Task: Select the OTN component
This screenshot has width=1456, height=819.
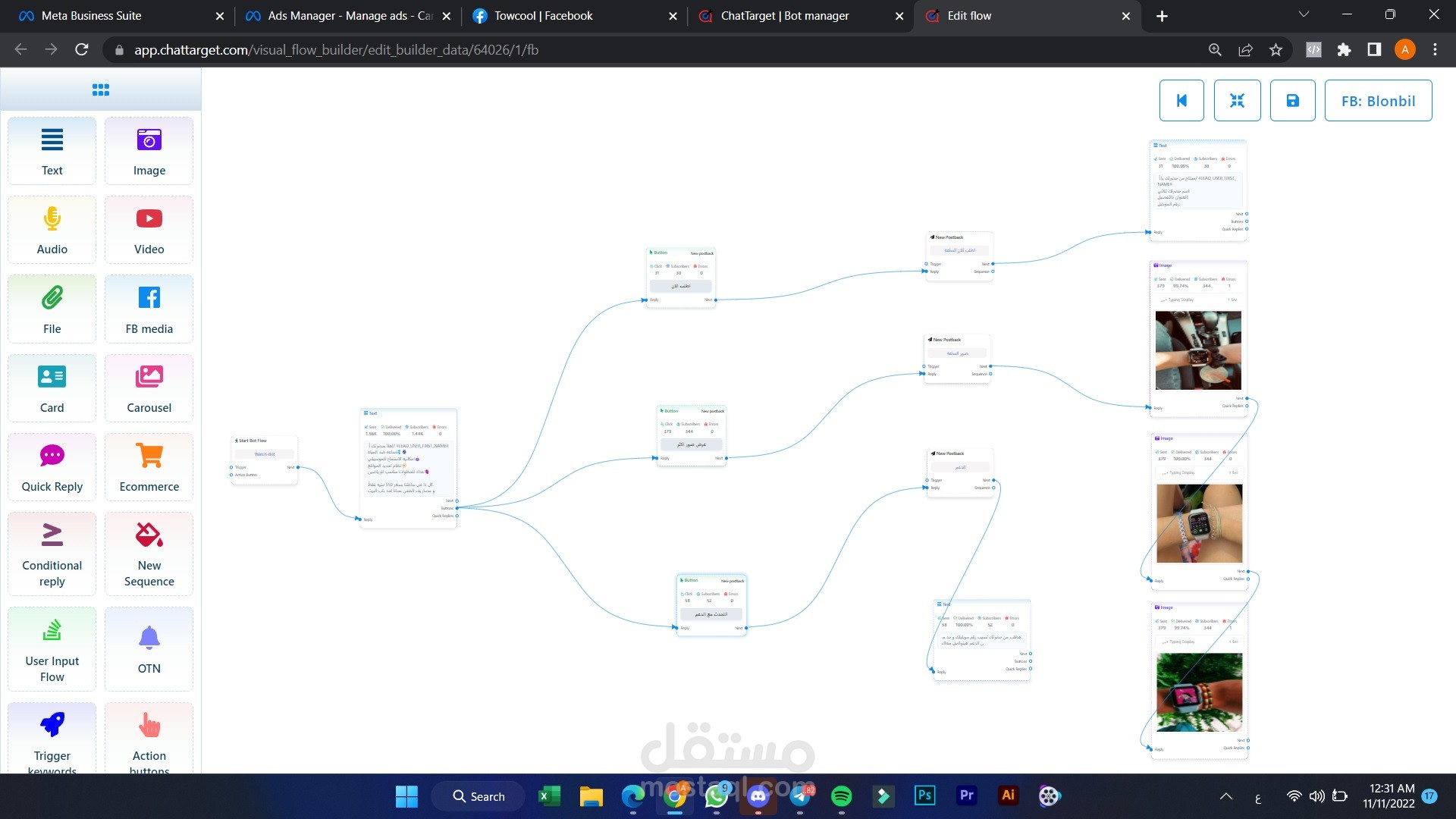Action: tap(149, 649)
